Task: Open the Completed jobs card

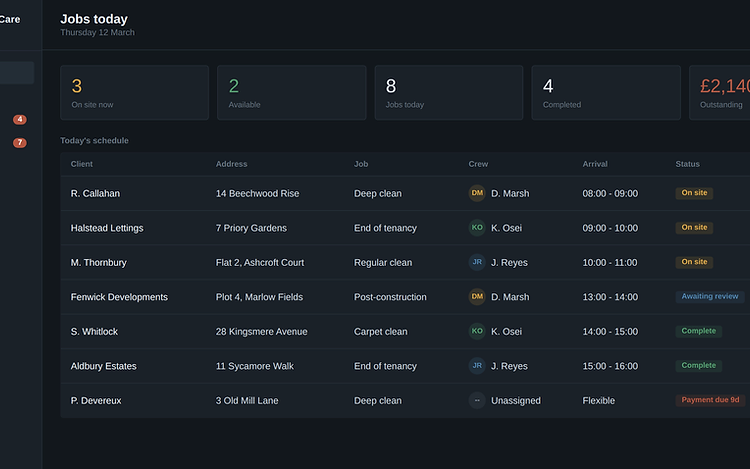Action: [606, 93]
